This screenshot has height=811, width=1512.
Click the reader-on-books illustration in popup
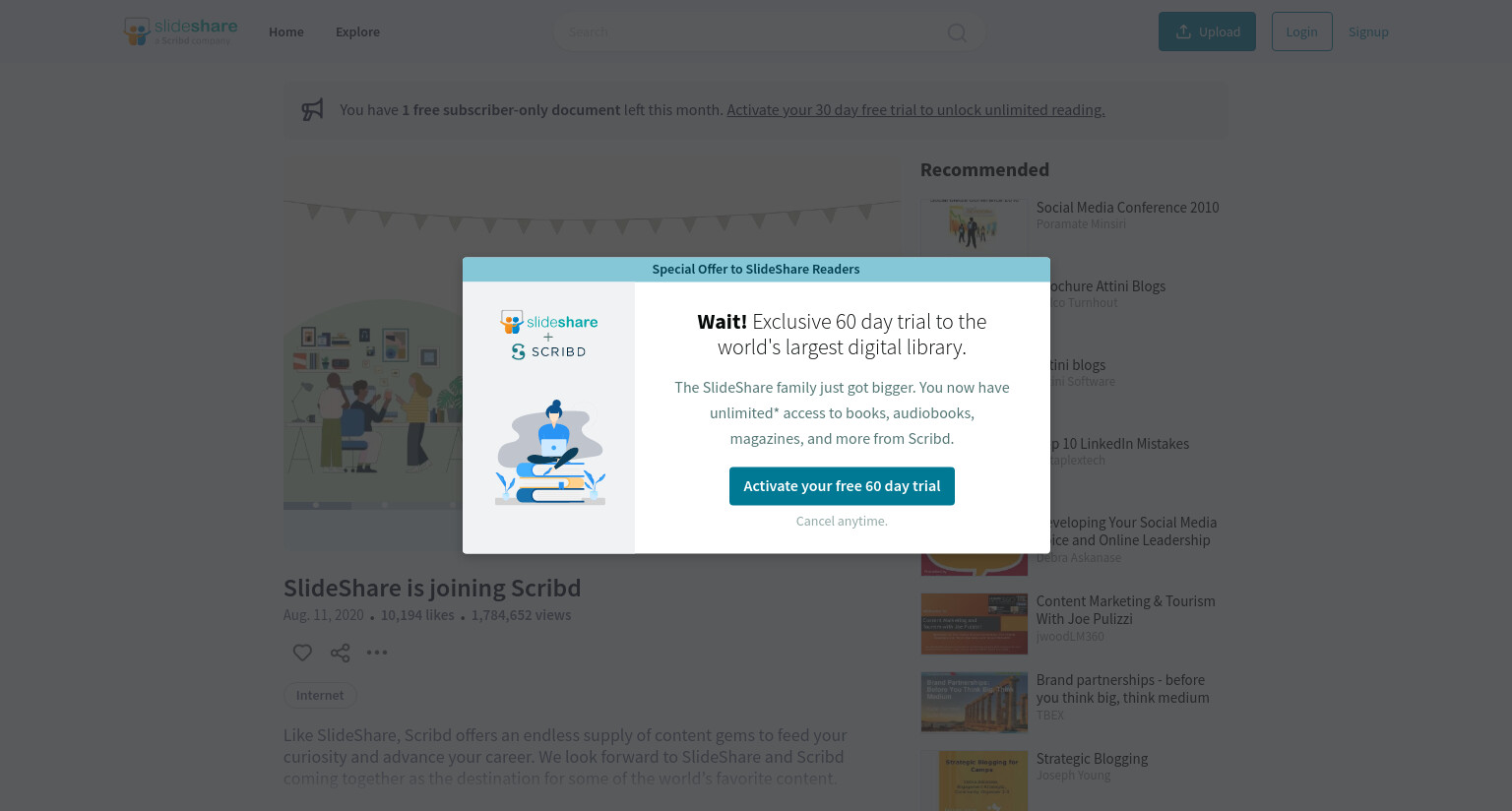pyautogui.click(x=550, y=453)
